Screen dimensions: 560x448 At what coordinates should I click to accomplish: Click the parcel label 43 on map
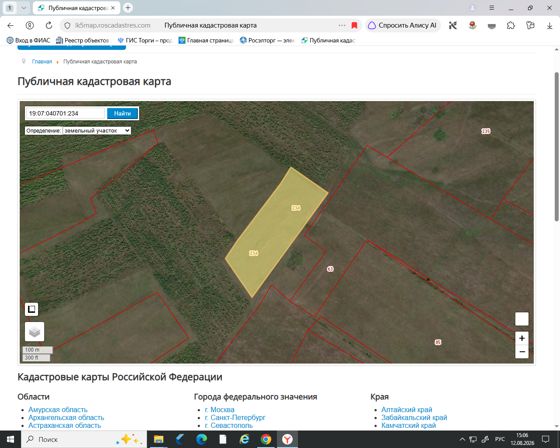click(330, 269)
